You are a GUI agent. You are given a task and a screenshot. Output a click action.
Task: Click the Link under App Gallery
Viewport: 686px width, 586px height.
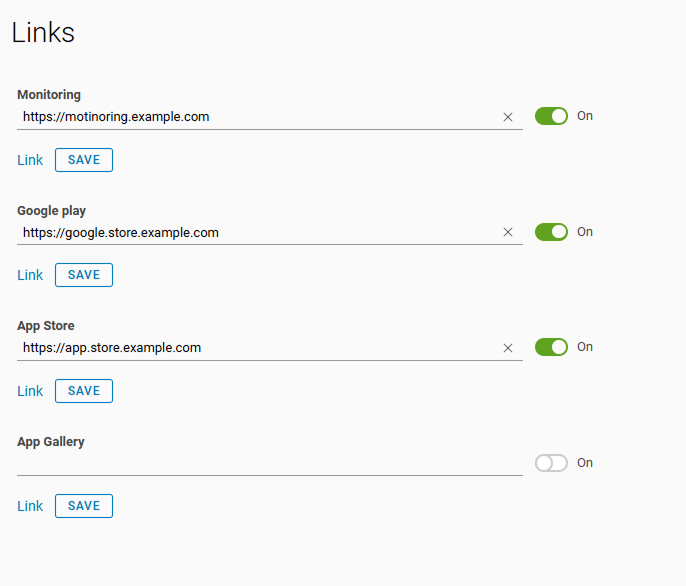(x=30, y=506)
